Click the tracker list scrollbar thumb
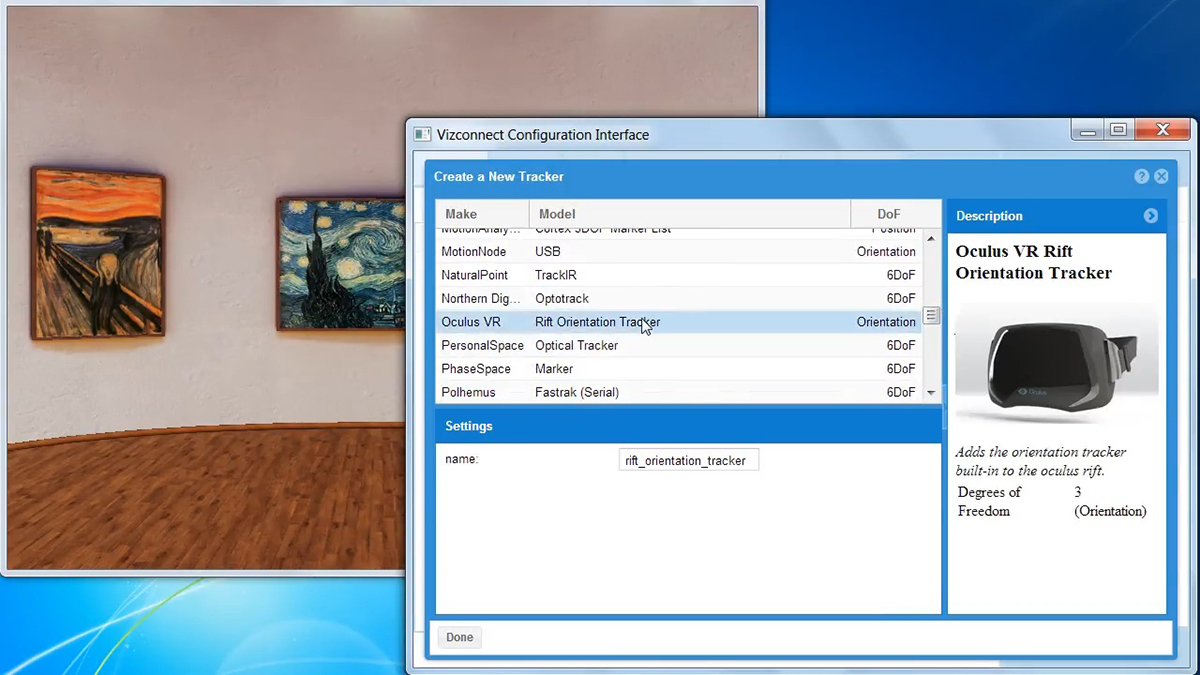The width and height of the screenshot is (1200, 675). (x=931, y=315)
